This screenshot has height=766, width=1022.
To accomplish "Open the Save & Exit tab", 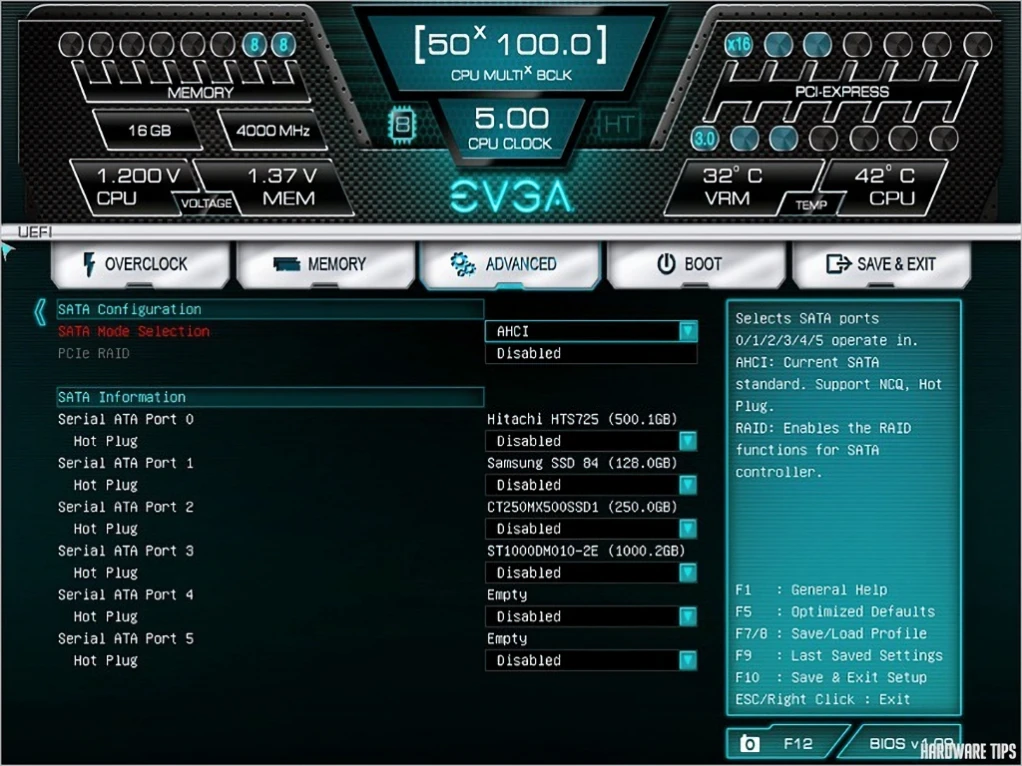I will [882, 264].
